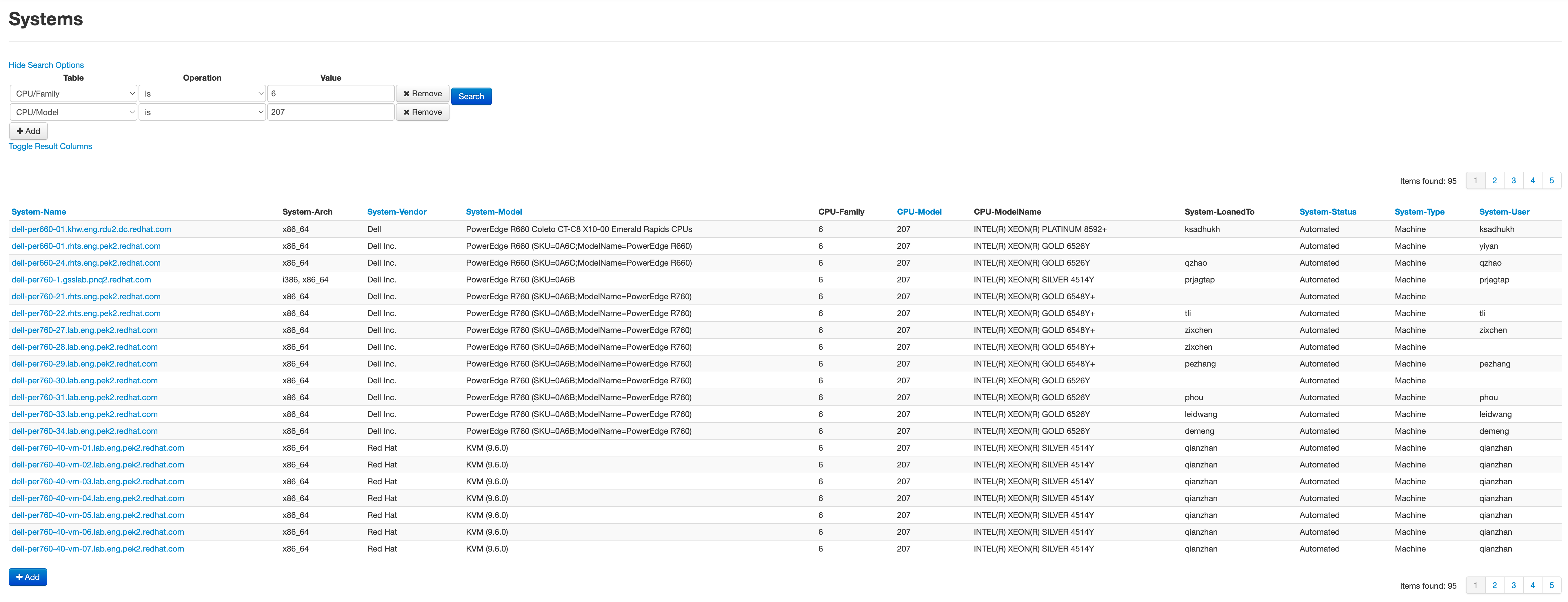Screen dimensions: 1568x602
Task: Click the value field containing 207
Action: [330, 112]
